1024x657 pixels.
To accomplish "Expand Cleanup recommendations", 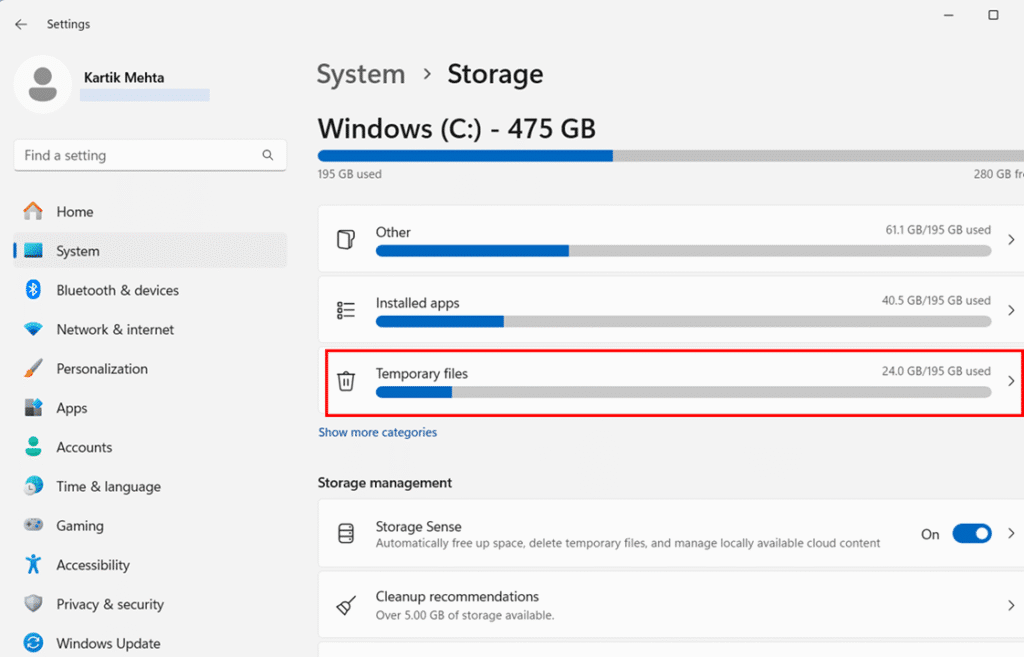I will pos(1009,605).
